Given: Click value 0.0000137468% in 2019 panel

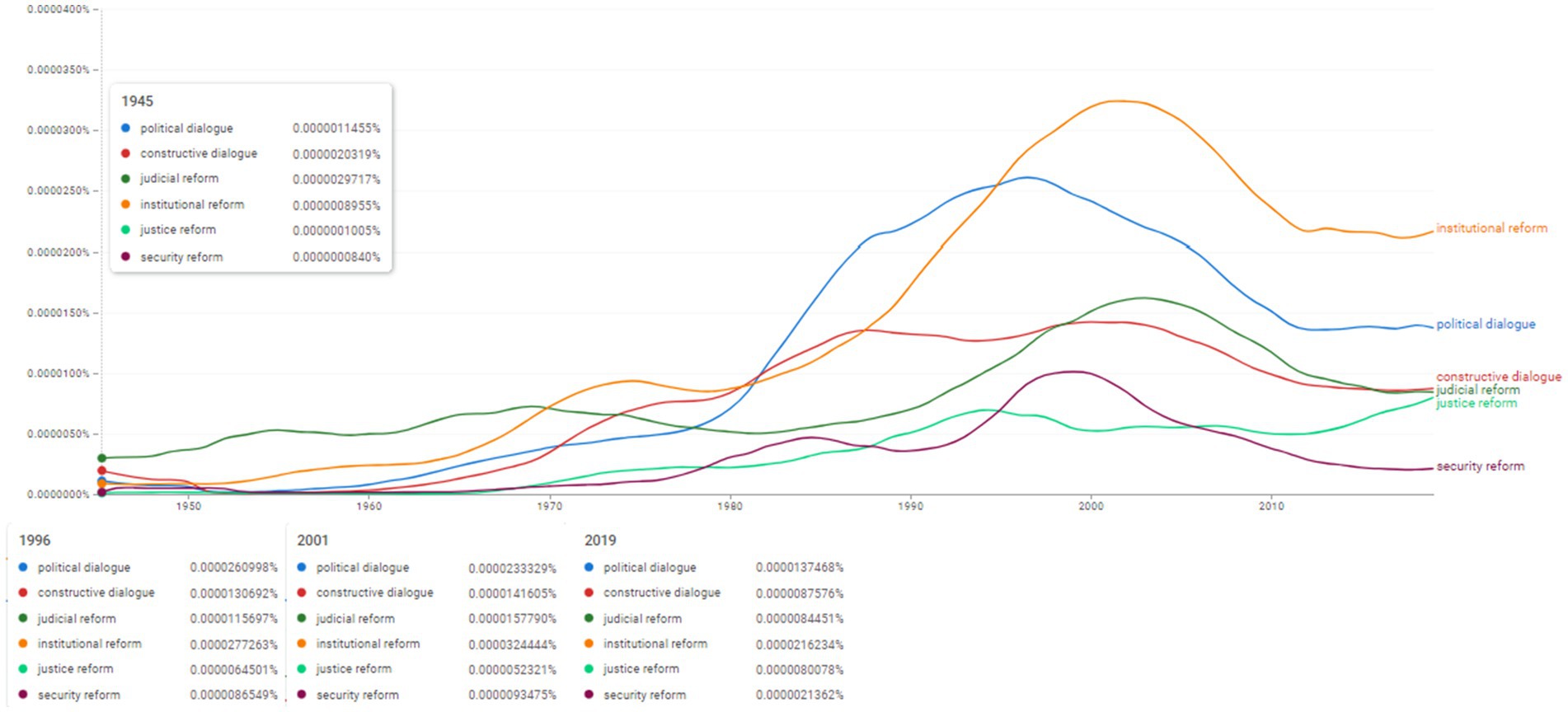Looking at the screenshot, I should click(800, 568).
